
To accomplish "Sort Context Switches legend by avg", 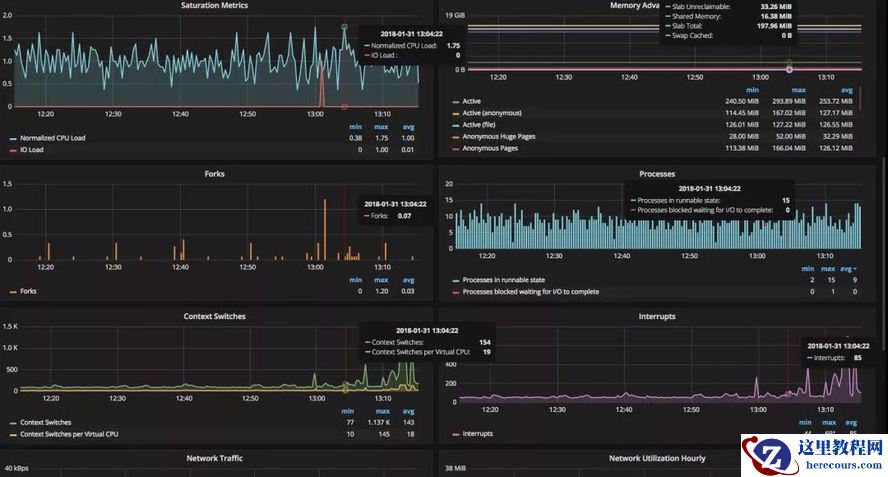I will click(x=408, y=411).
